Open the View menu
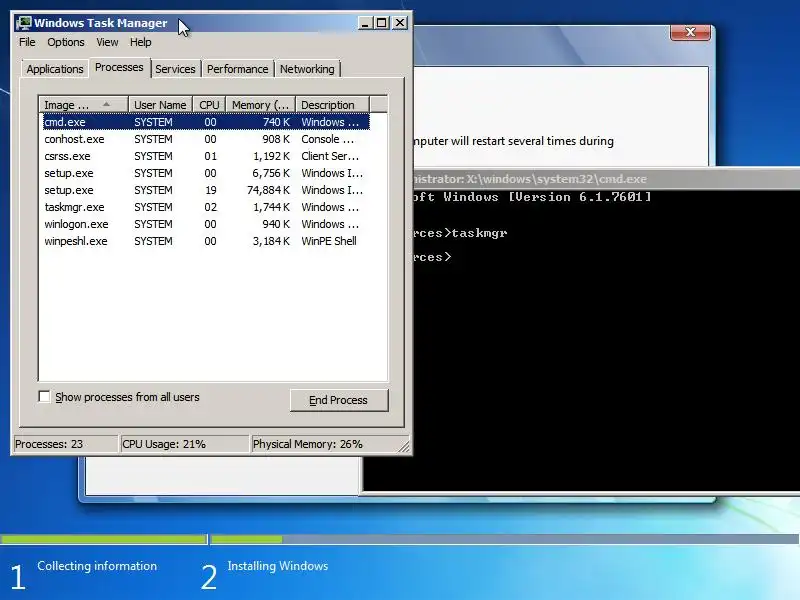 (107, 42)
